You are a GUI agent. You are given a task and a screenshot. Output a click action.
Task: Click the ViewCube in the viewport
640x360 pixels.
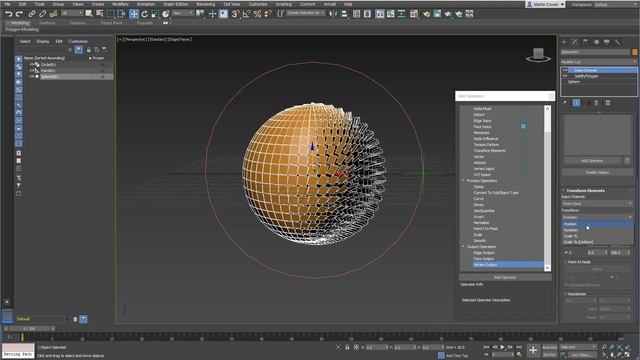pos(538,55)
